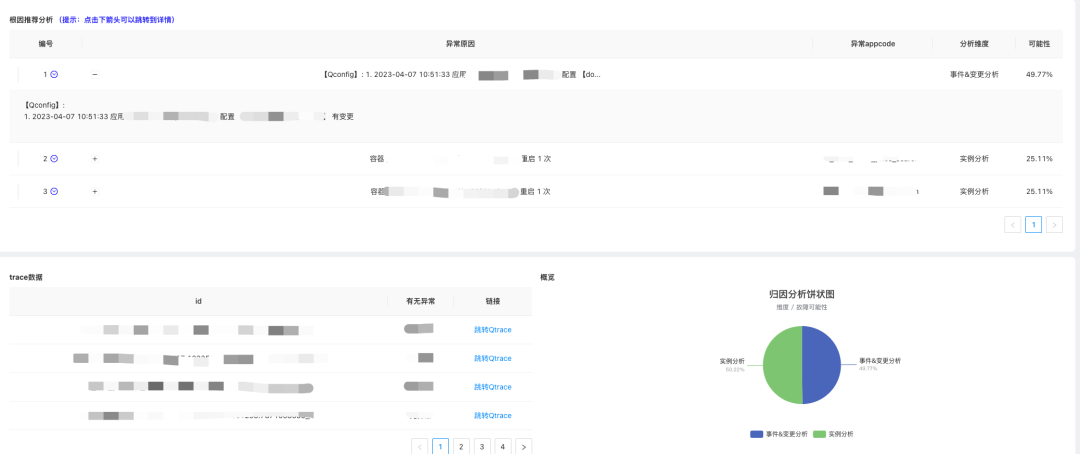Click 事件&变更分析 cell in row 1
Viewport: 1080px width, 454px height.
pyautogui.click(x=974, y=74)
